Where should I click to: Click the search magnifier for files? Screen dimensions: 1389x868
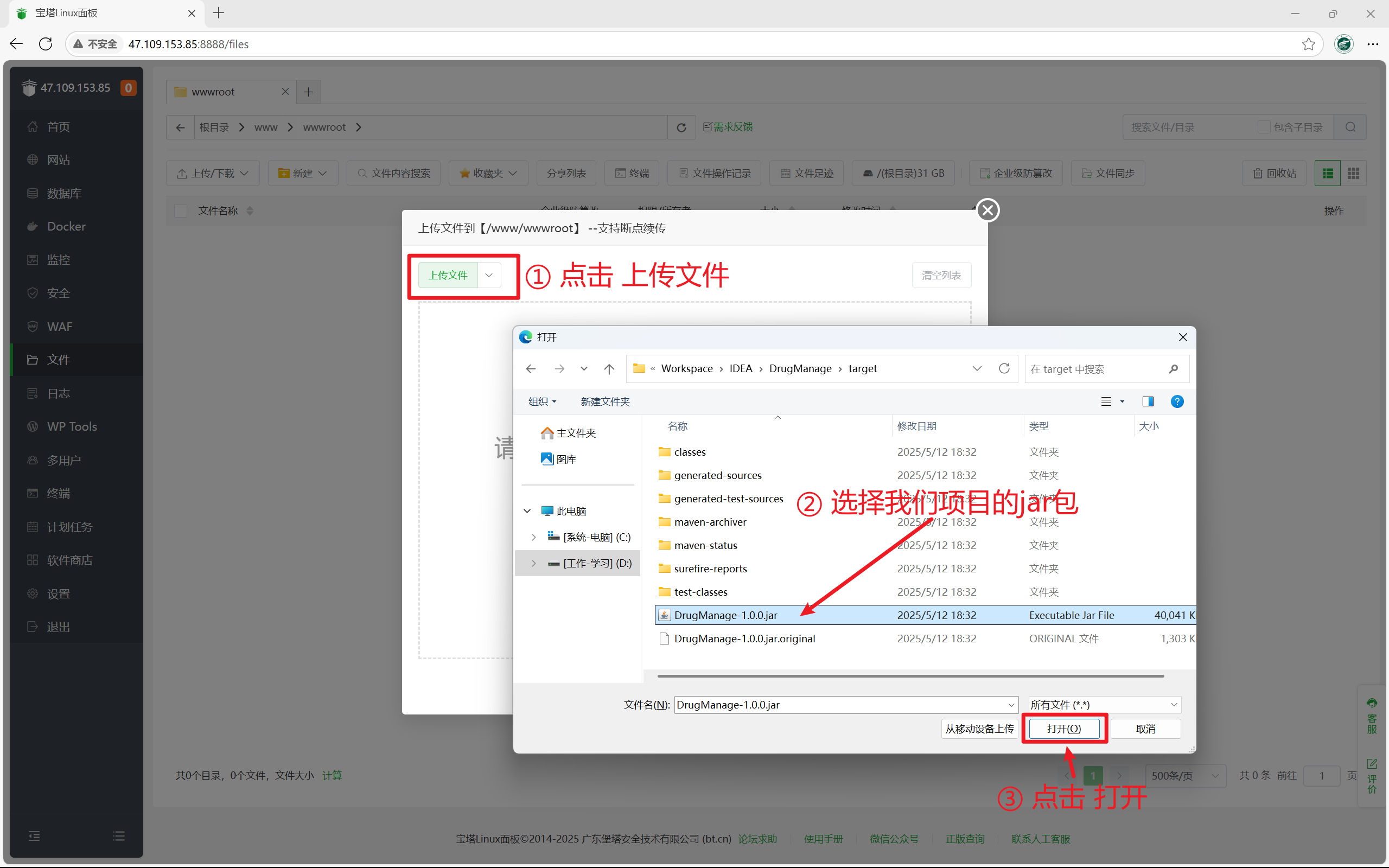pos(1350,127)
